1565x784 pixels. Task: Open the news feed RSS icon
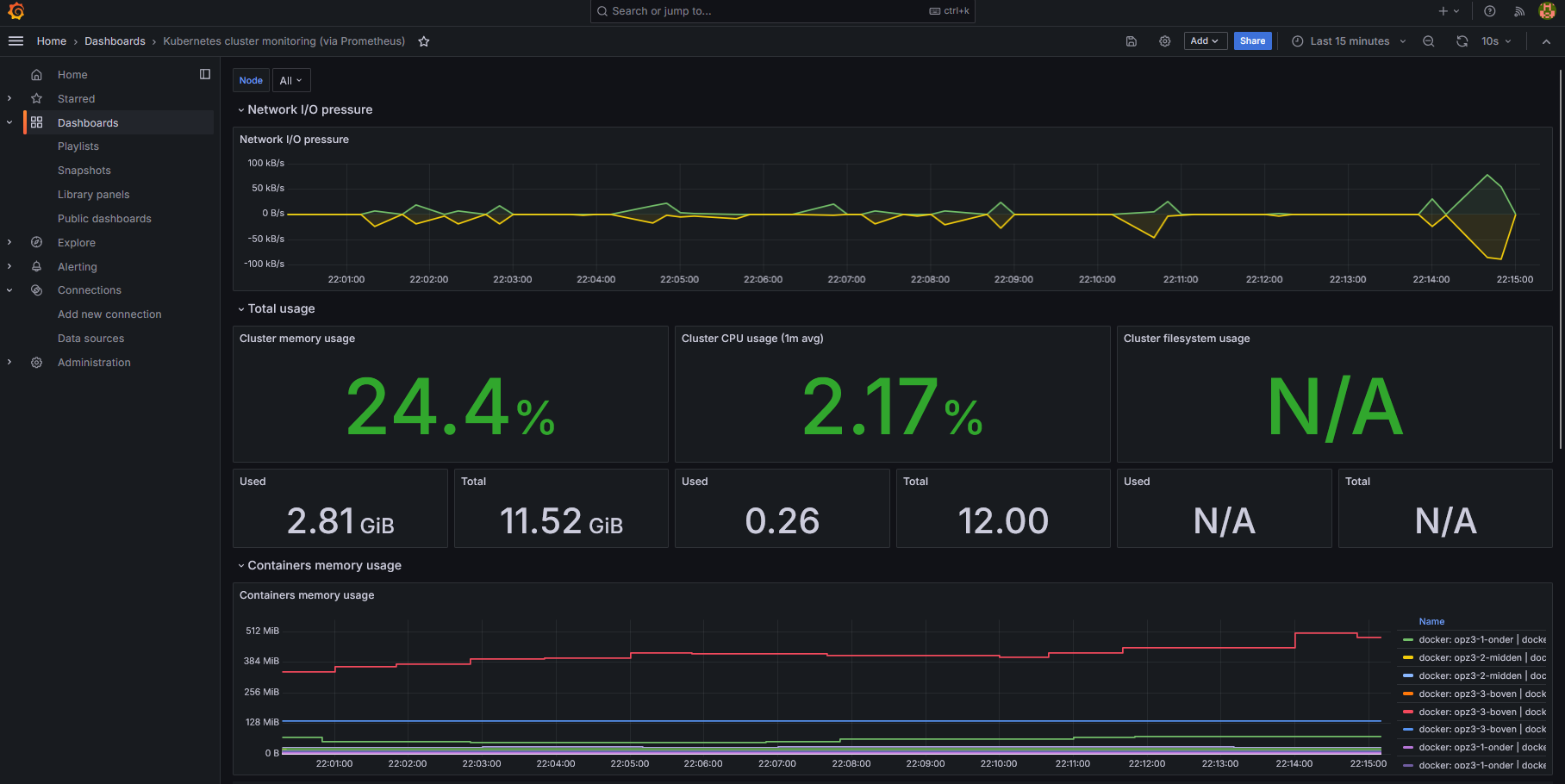point(1519,11)
